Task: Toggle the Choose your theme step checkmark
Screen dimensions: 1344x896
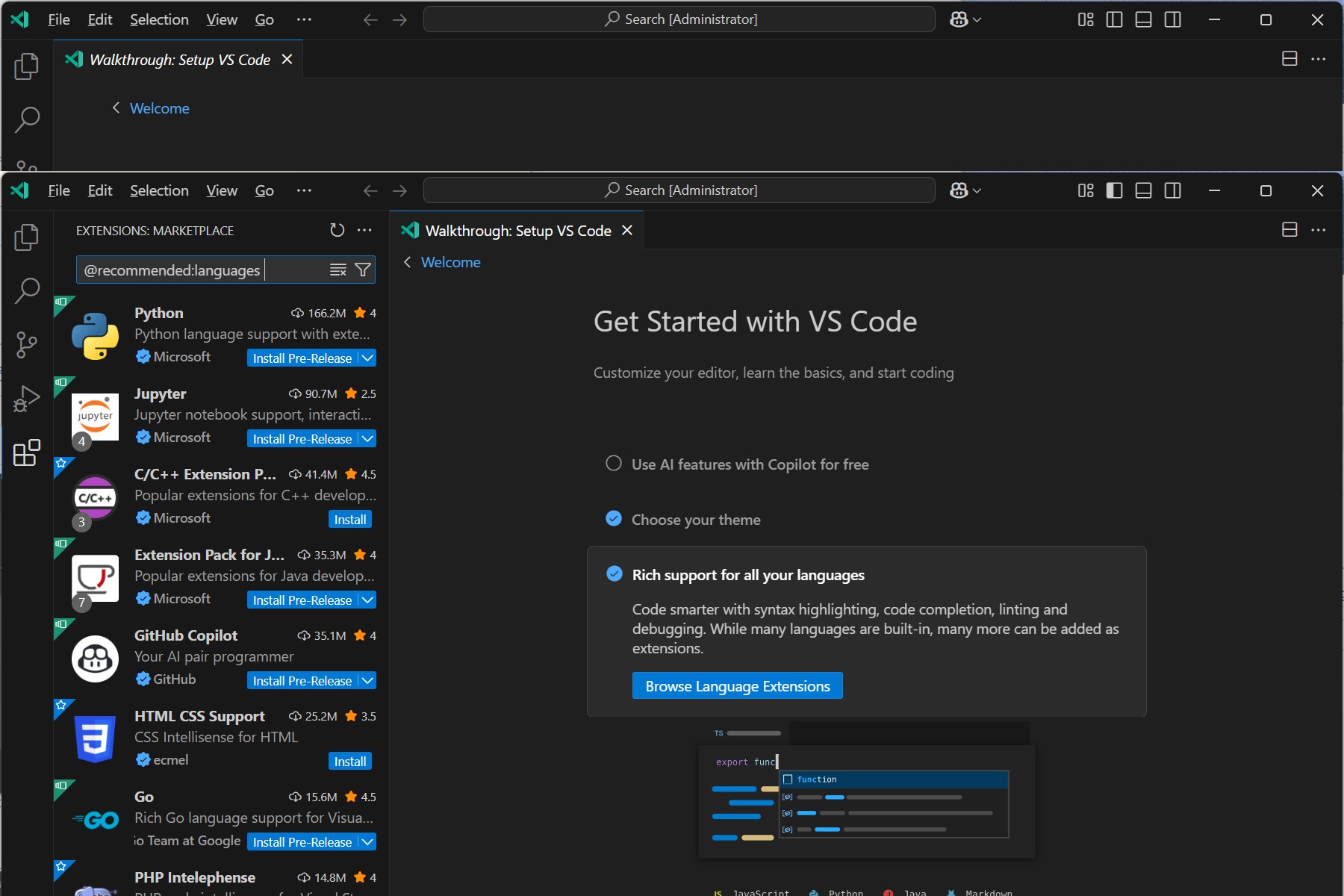Action: click(614, 519)
